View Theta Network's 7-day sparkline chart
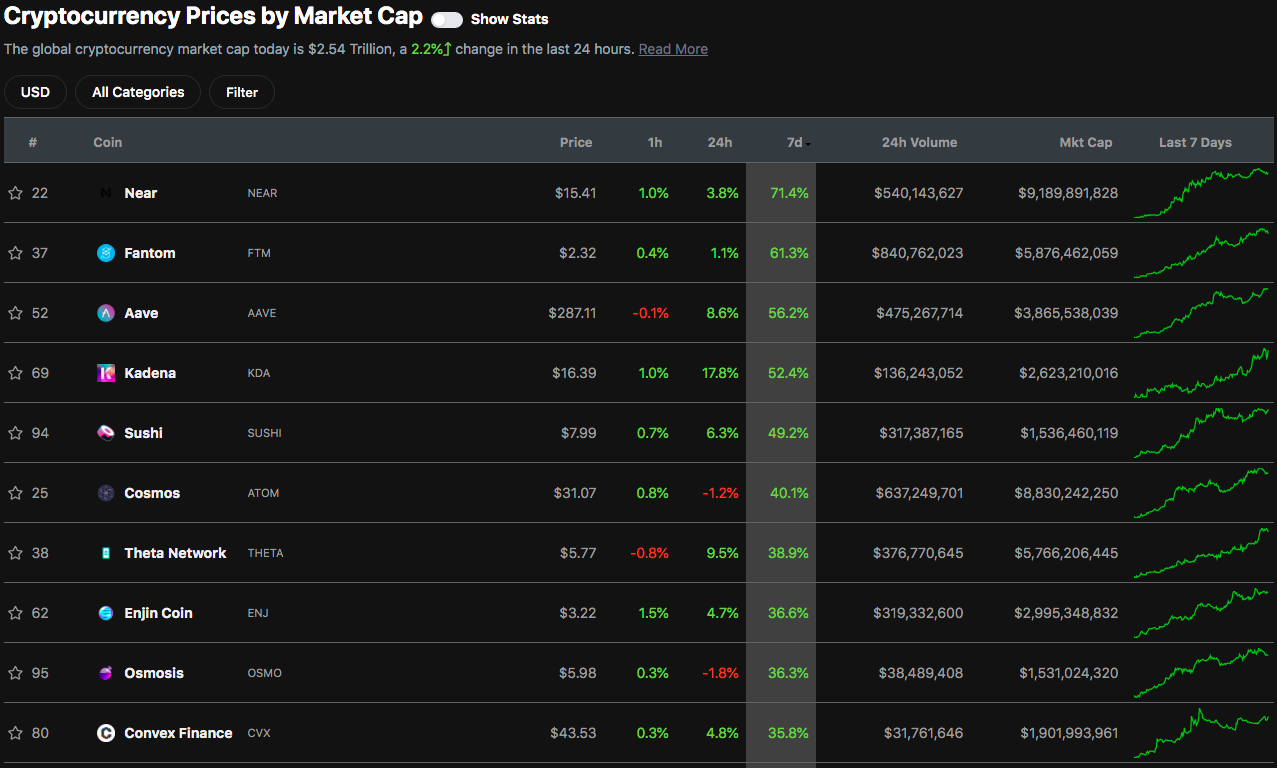Screen dimensions: 1277x768 pos(1201,553)
